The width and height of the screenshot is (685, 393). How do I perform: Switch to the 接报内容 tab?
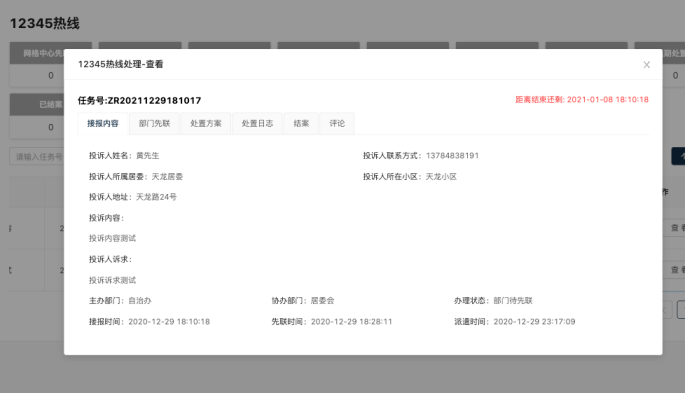pos(103,124)
